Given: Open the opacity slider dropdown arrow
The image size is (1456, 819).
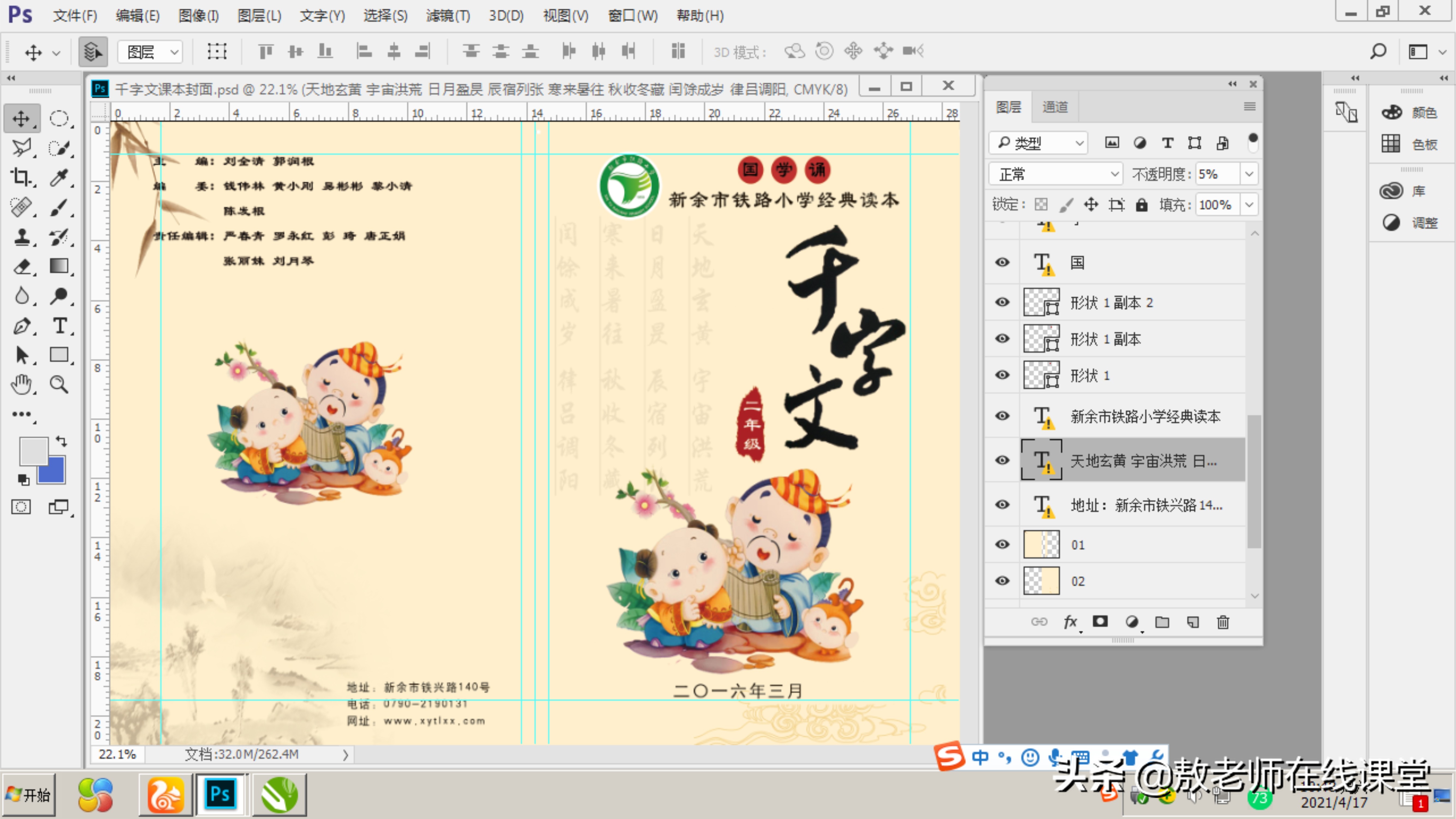Looking at the screenshot, I should tap(1249, 174).
